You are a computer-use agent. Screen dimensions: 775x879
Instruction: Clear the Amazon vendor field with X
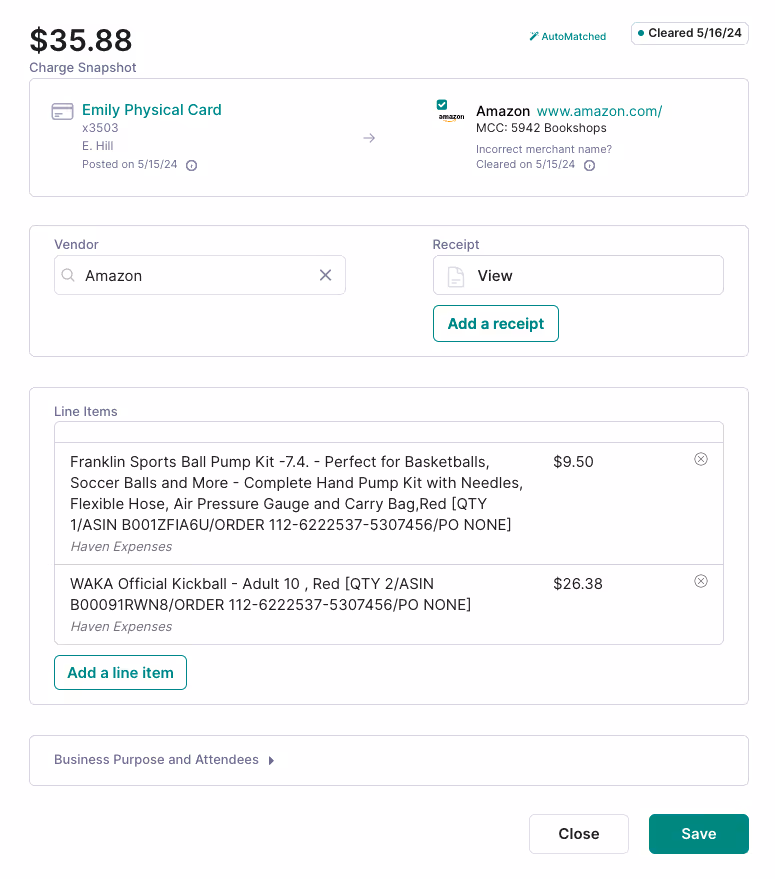pos(325,275)
